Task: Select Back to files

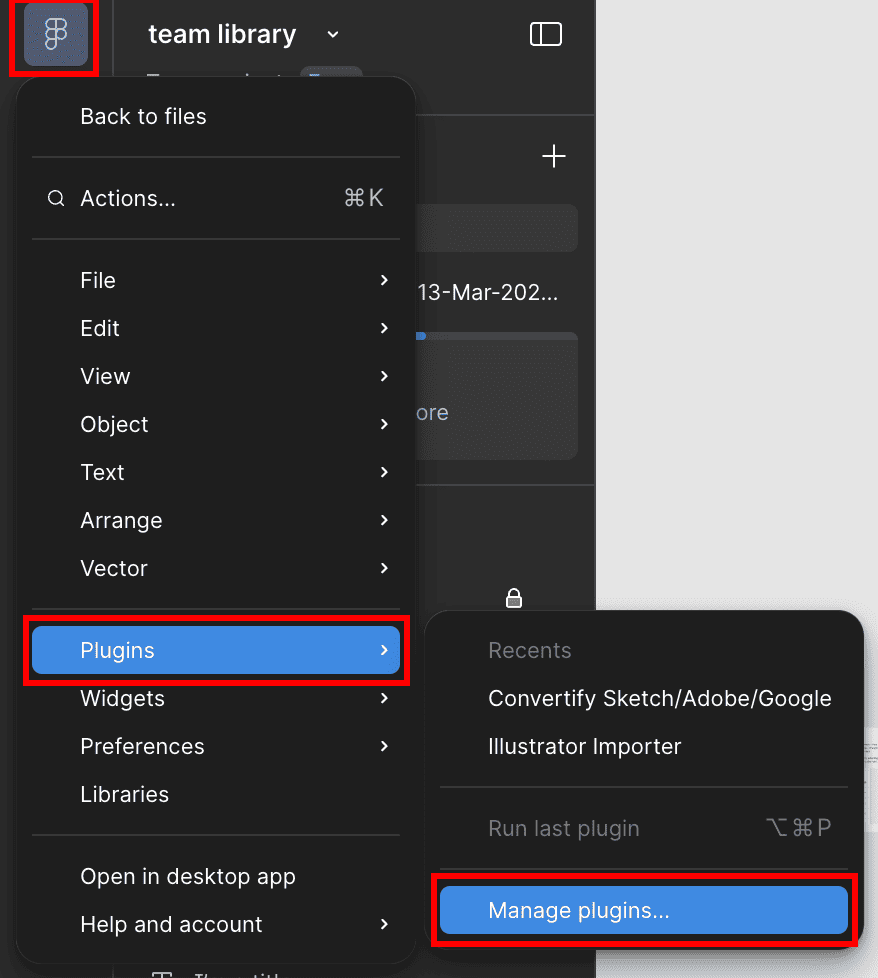Action: point(143,117)
